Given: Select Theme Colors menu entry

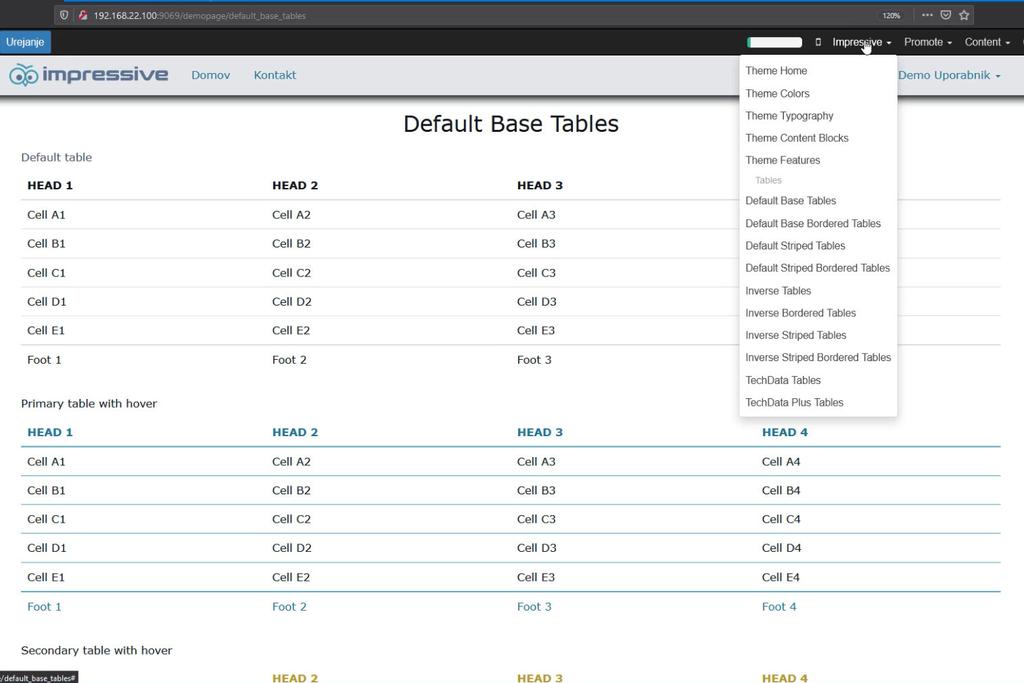Looking at the screenshot, I should pyautogui.click(x=777, y=93).
